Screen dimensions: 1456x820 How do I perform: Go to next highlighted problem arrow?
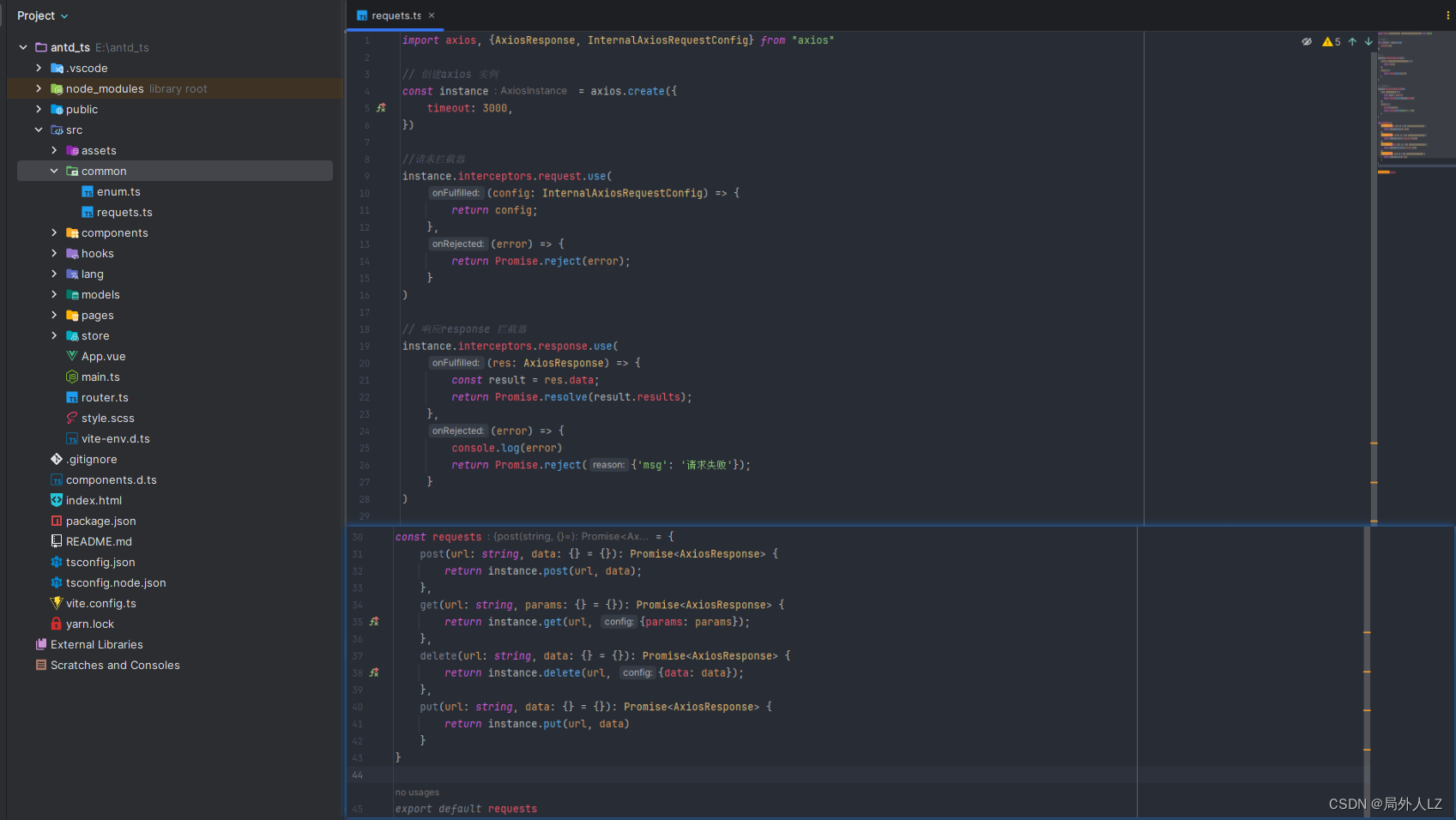point(1368,41)
